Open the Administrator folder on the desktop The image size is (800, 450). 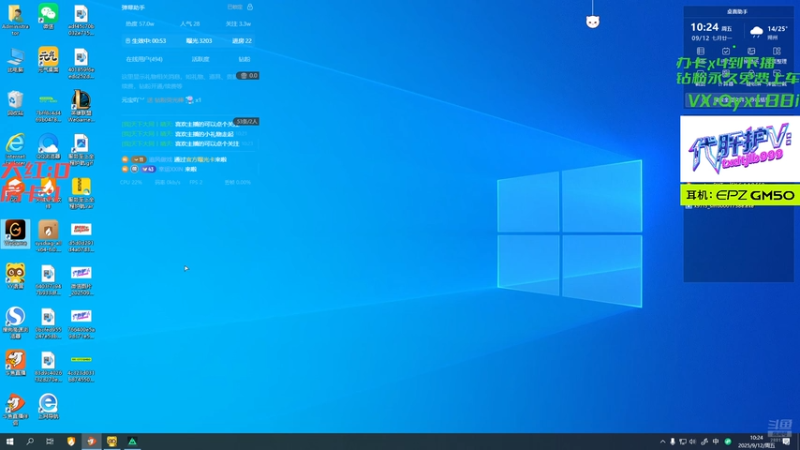click(15, 19)
